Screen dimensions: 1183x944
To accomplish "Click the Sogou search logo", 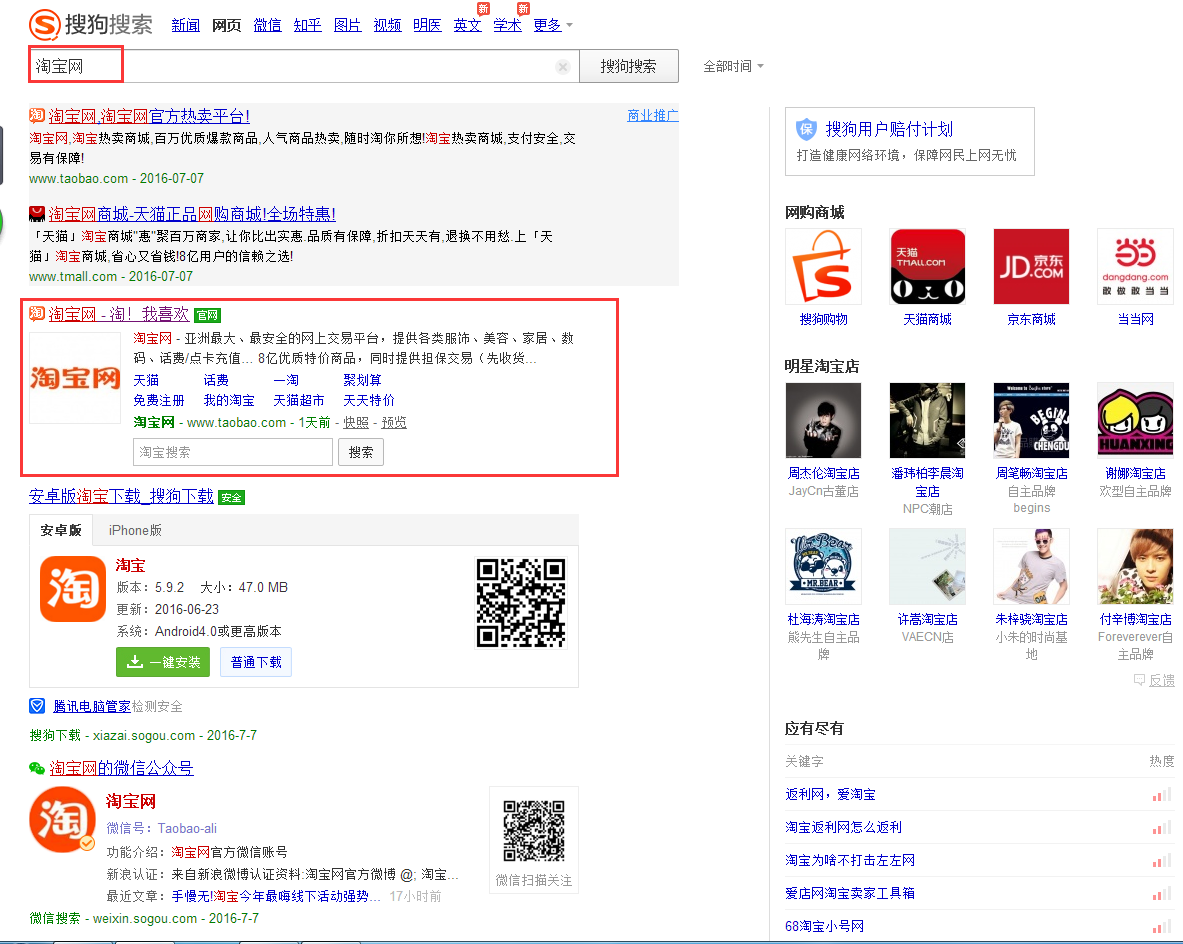I will pyautogui.click(x=91, y=24).
